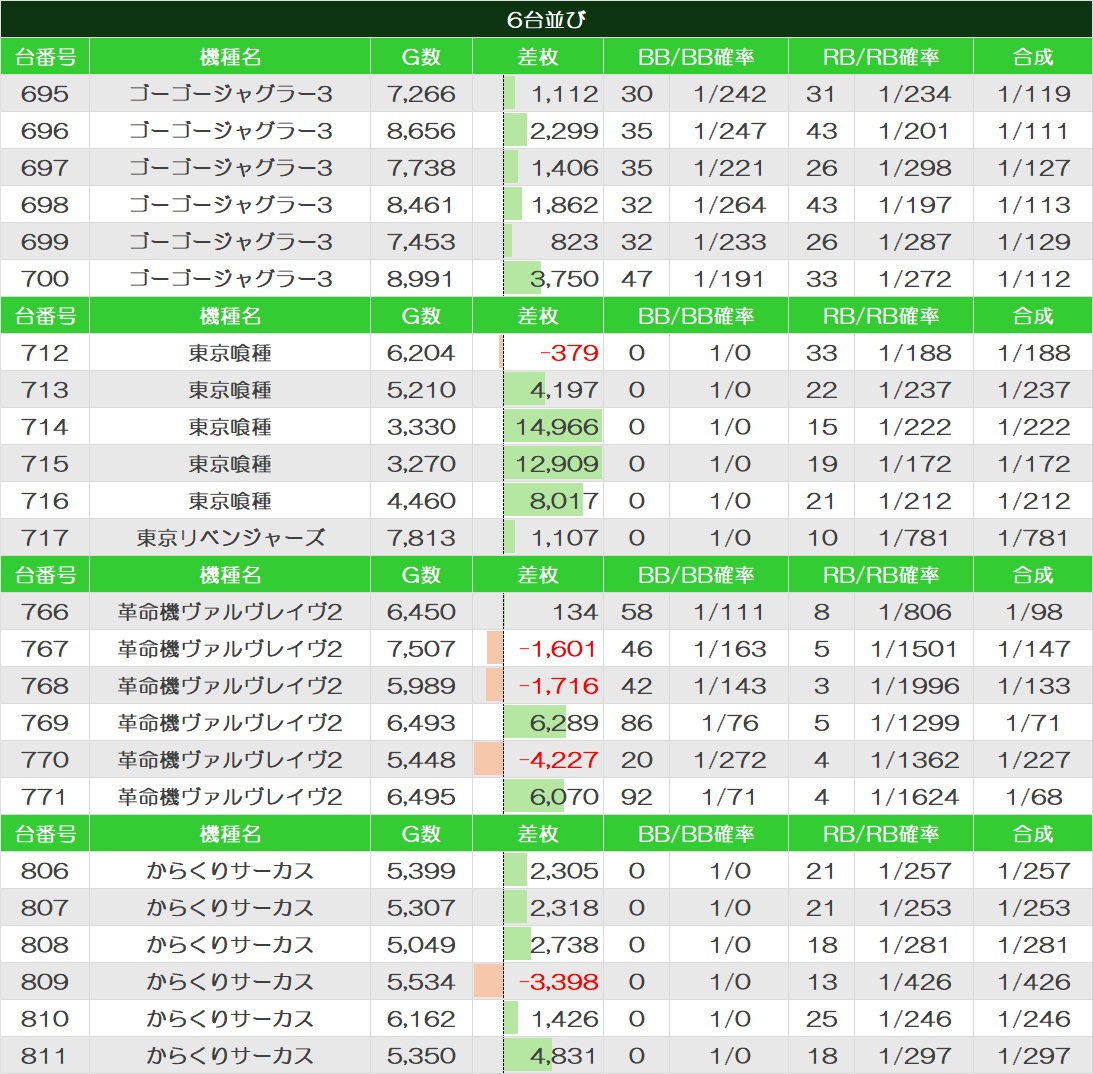This screenshot has height=1074, width=1093.
Task: Select 差枚 value 1,406
Action: coord(565,167)
